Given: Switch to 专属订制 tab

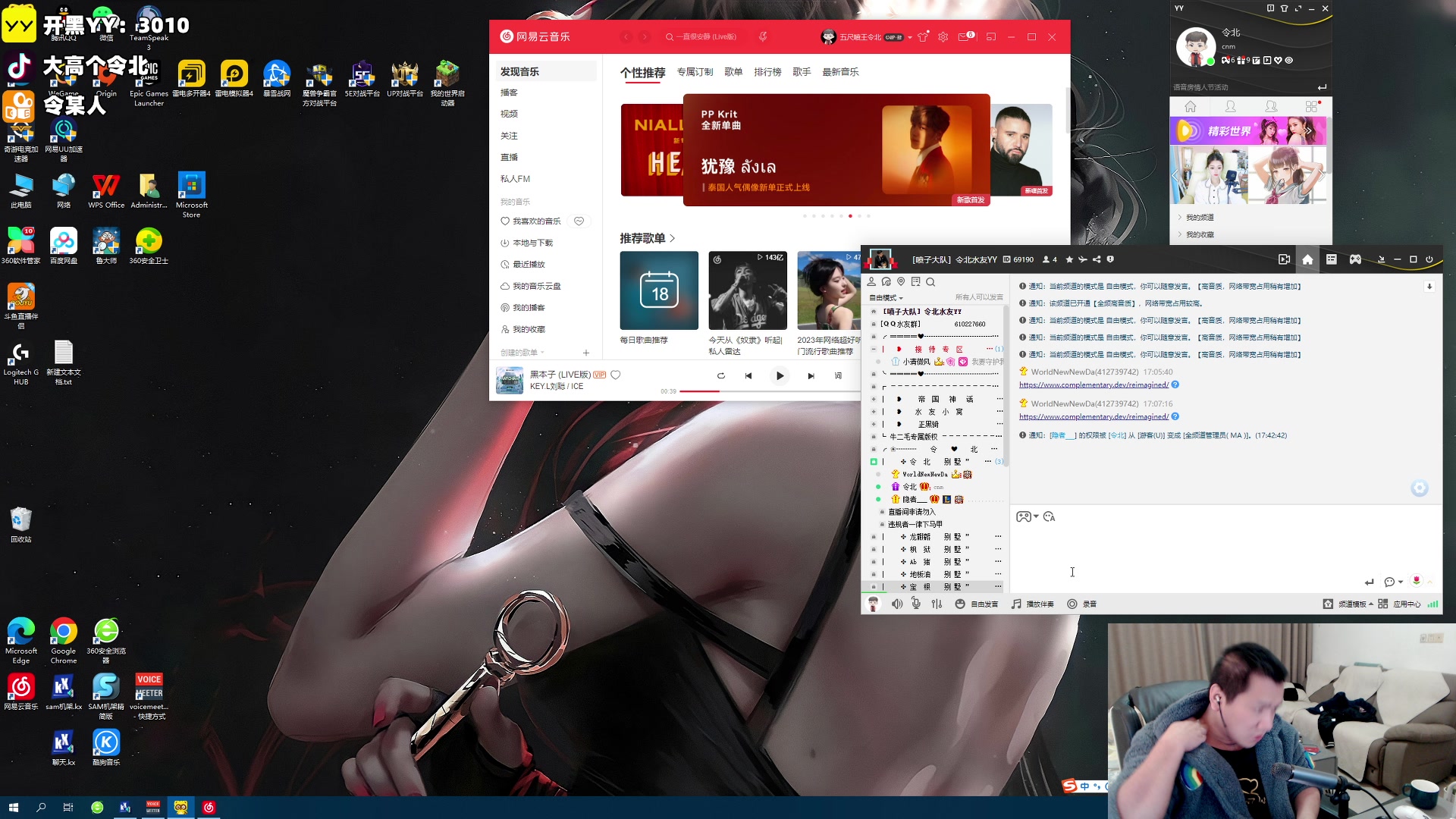Looking at the screenshot, I should 695,72.
